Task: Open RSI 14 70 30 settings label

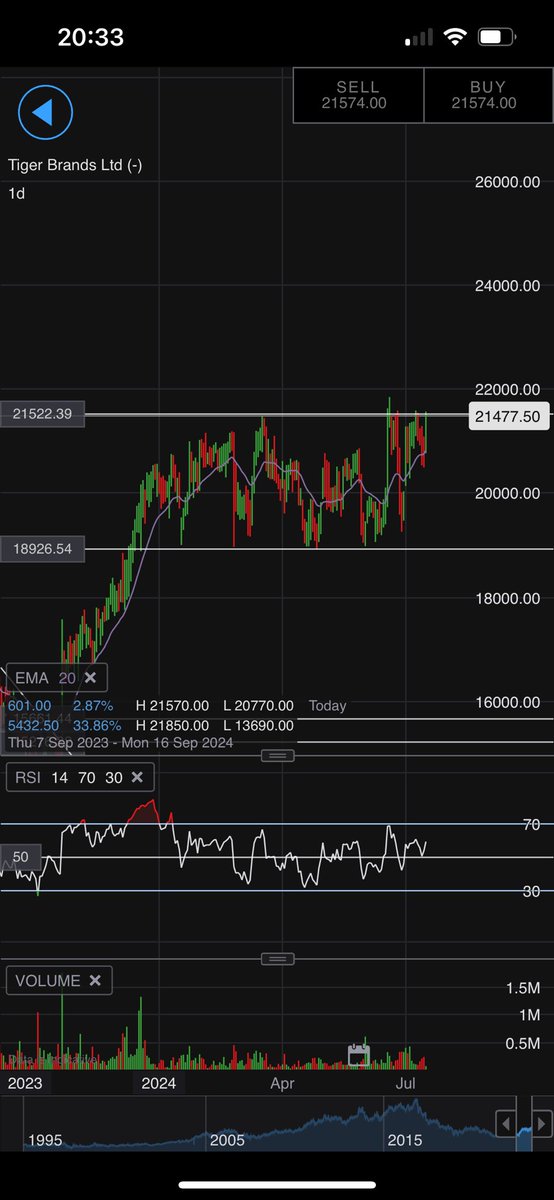Action: click(69, 777)
